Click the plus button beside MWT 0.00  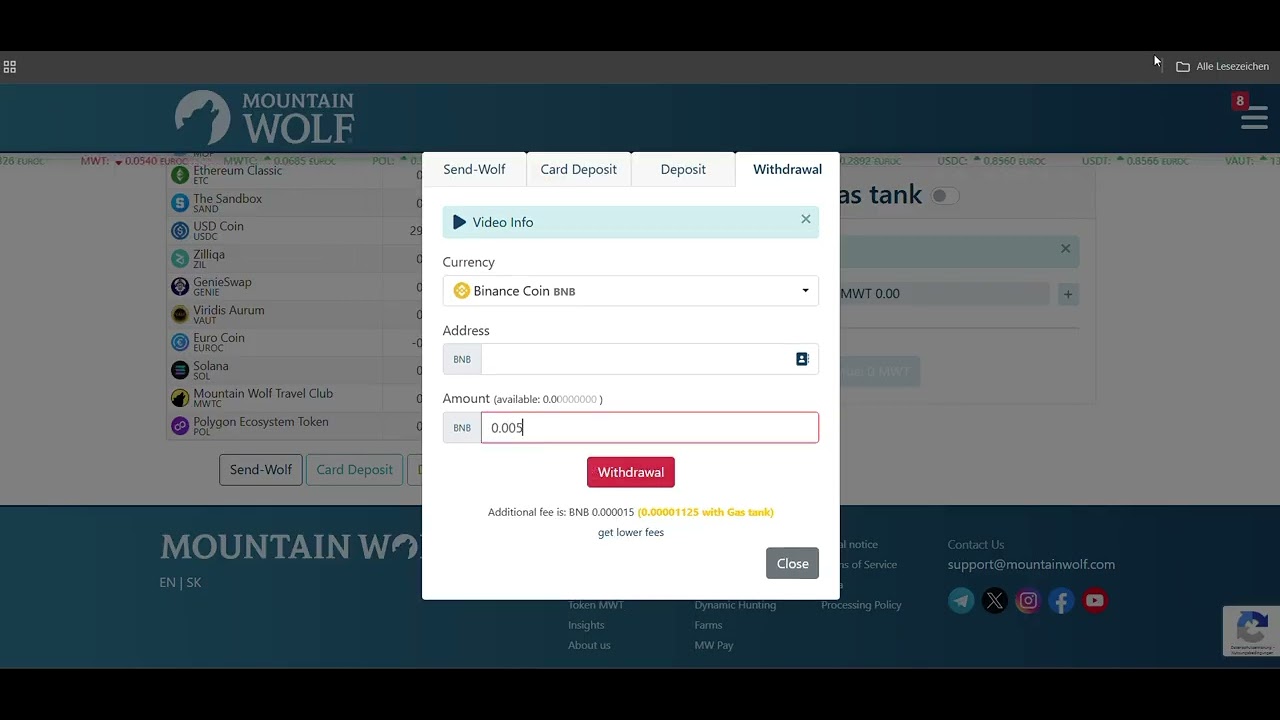pos(1068,294)
